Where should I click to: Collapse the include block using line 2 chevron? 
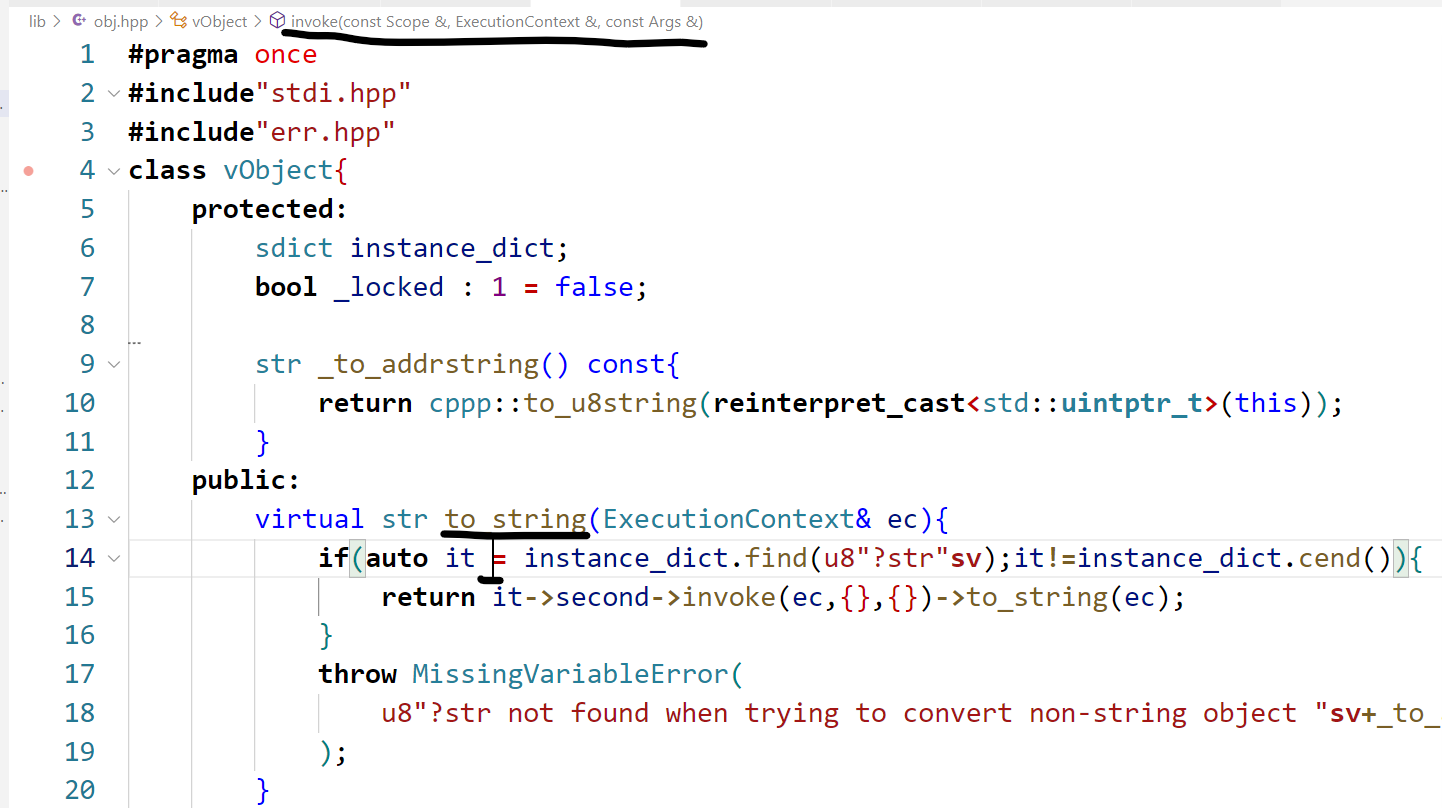click(x=113, y=92)
